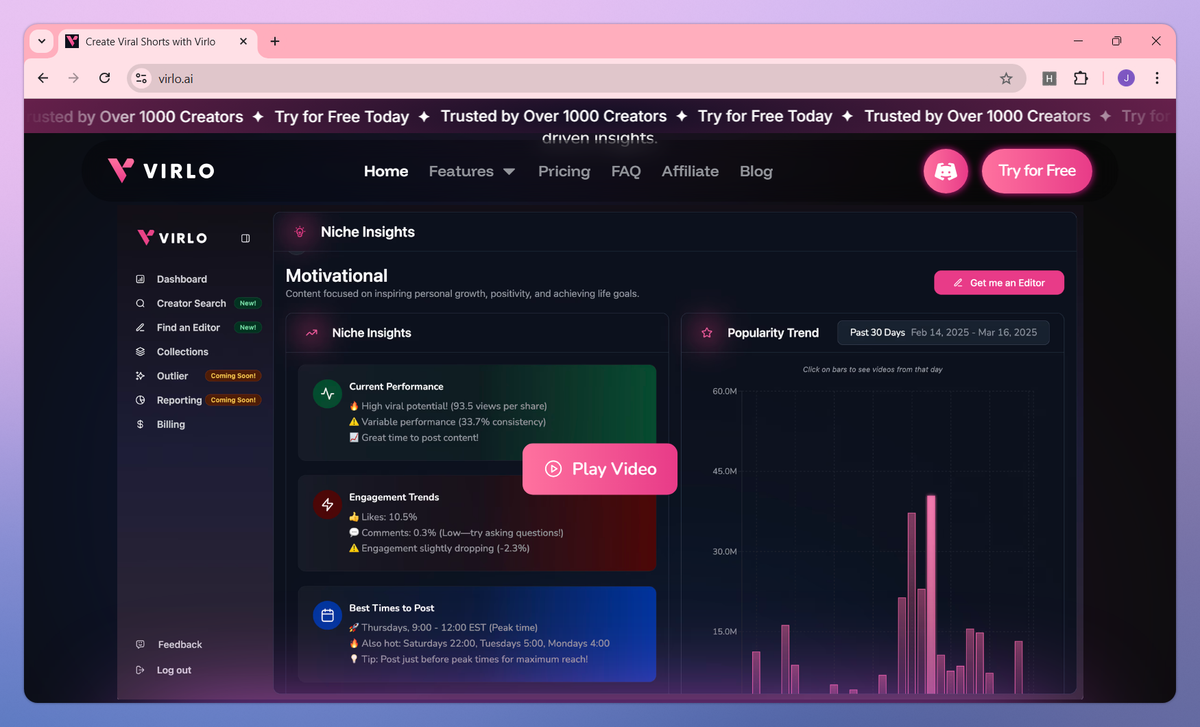Click the Feedback chat icon

(x=140, y=645)
